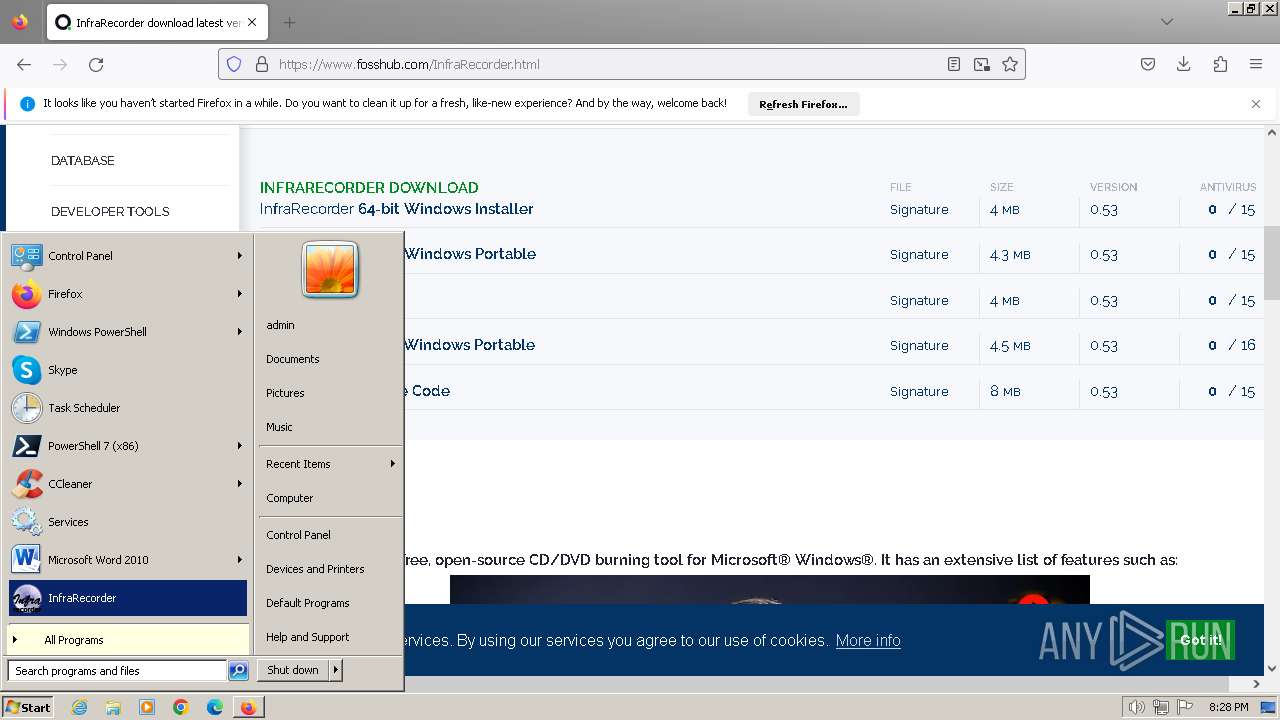The image size is (1280, 720).
Task: Click the shield tracking protection icon
Action: [x=234, y=64]
